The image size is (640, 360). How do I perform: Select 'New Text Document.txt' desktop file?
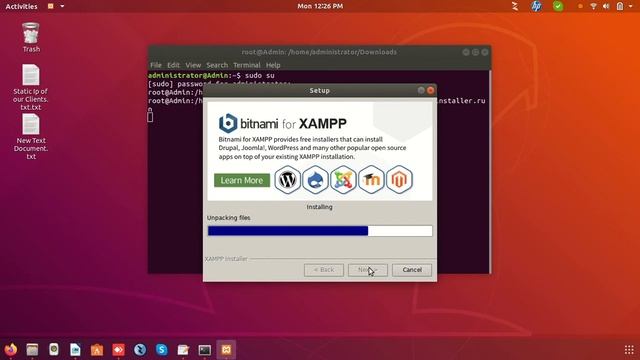(31, 136)
